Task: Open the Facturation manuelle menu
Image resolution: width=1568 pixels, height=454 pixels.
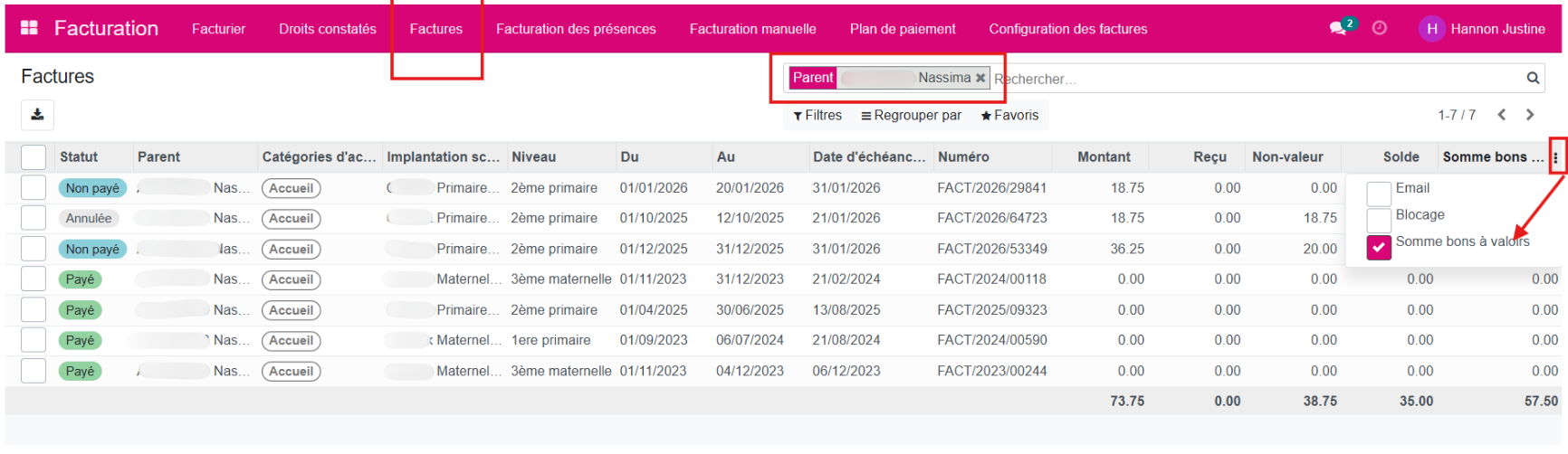Action: point(752,29)
